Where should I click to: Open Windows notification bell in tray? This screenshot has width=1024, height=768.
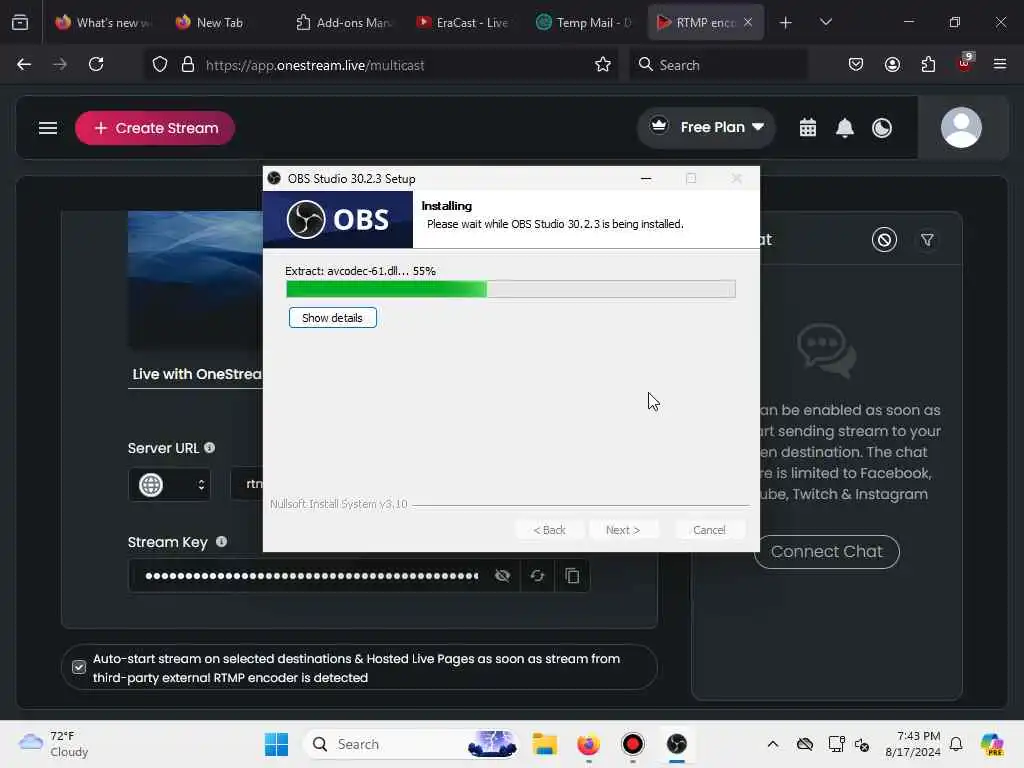[x=955, y=744]
